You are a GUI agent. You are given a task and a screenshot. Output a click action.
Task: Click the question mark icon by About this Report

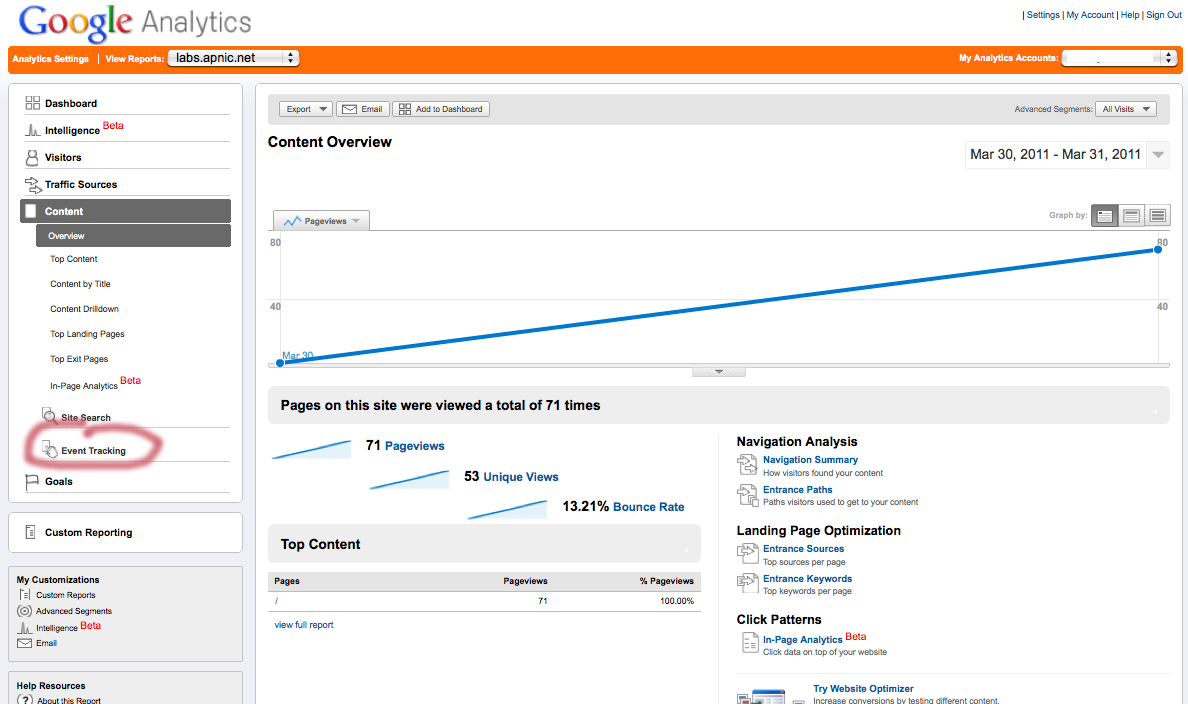coord(25,699)
